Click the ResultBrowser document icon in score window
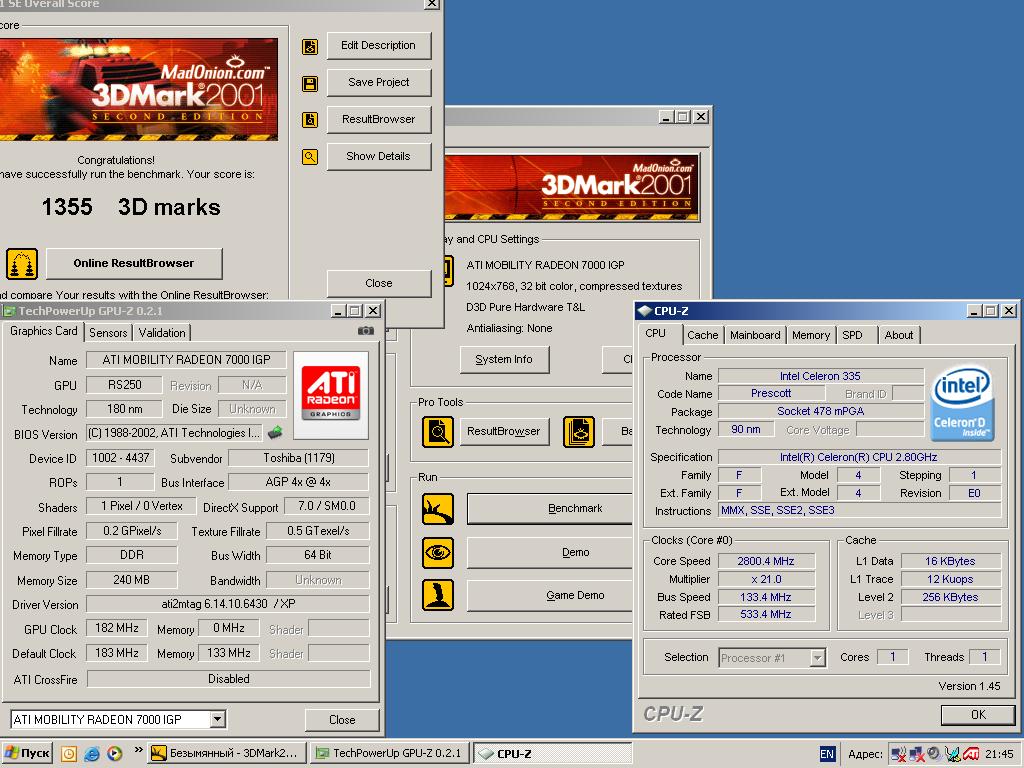Image resolution: width=1024 pixels, height=768 pixels. (x=310, y=120)
